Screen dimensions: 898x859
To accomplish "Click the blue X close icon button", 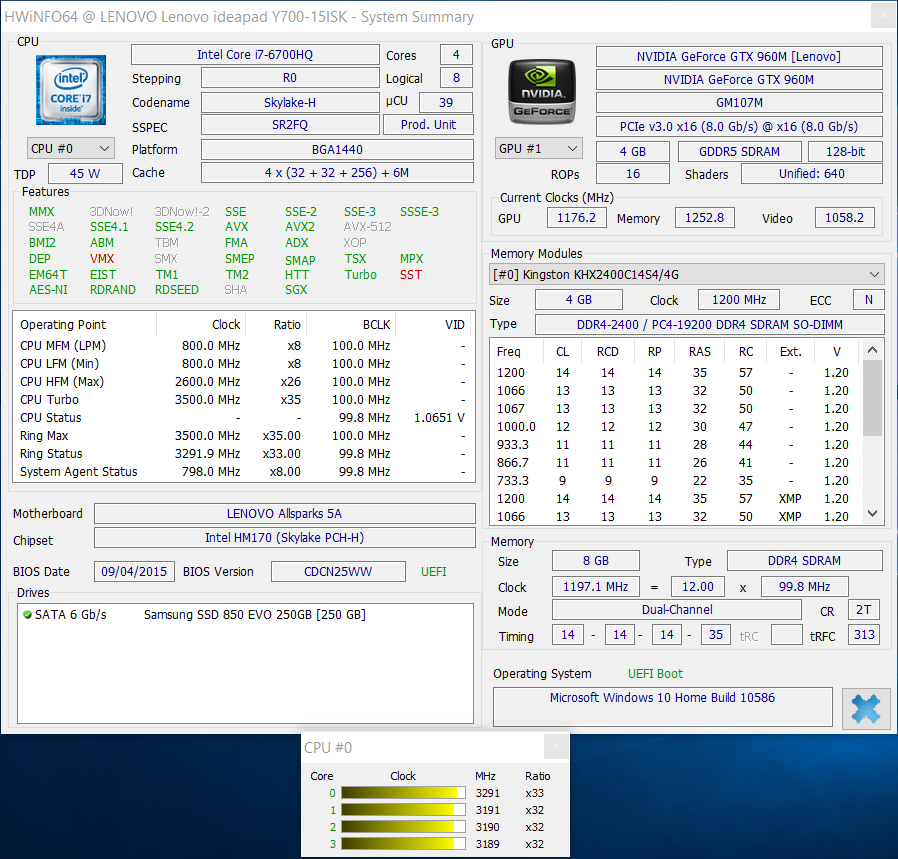I will (x=865, y=708).
